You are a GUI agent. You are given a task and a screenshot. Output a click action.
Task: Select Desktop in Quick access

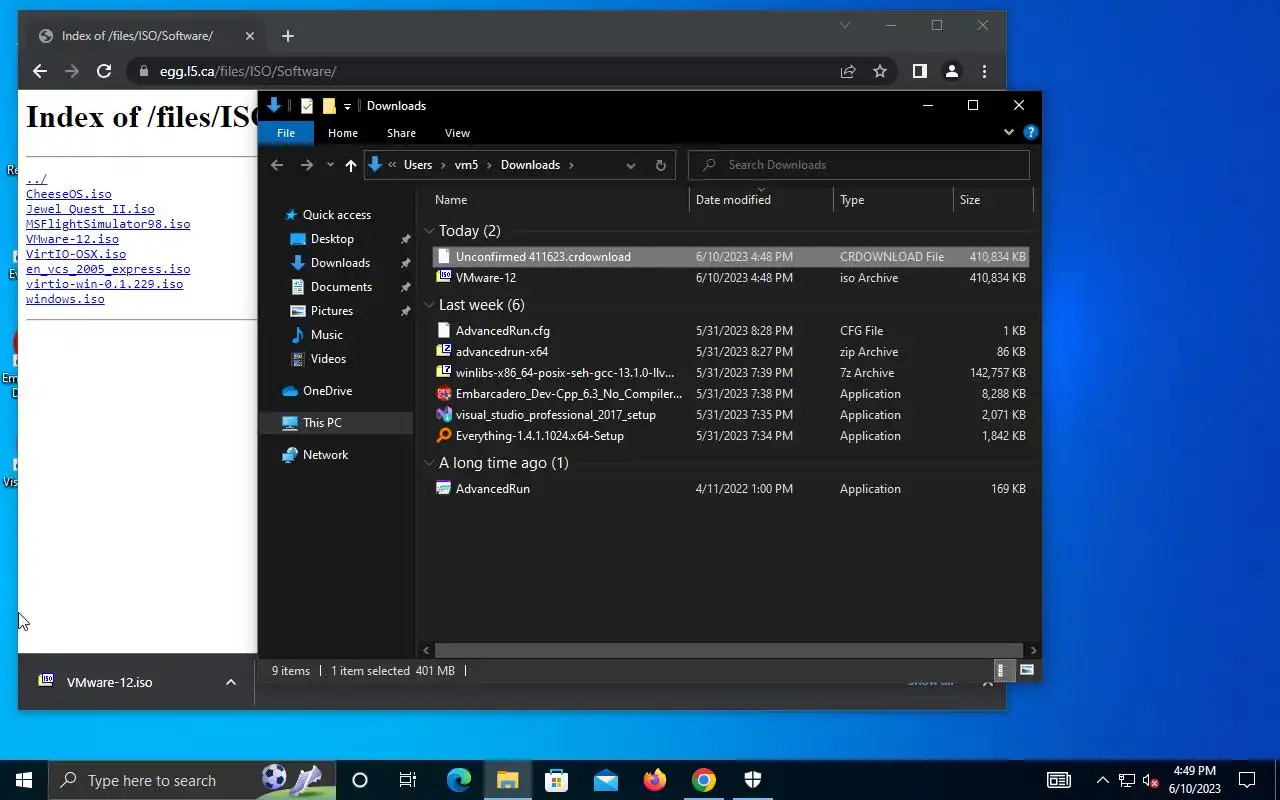tap(332, 239)
